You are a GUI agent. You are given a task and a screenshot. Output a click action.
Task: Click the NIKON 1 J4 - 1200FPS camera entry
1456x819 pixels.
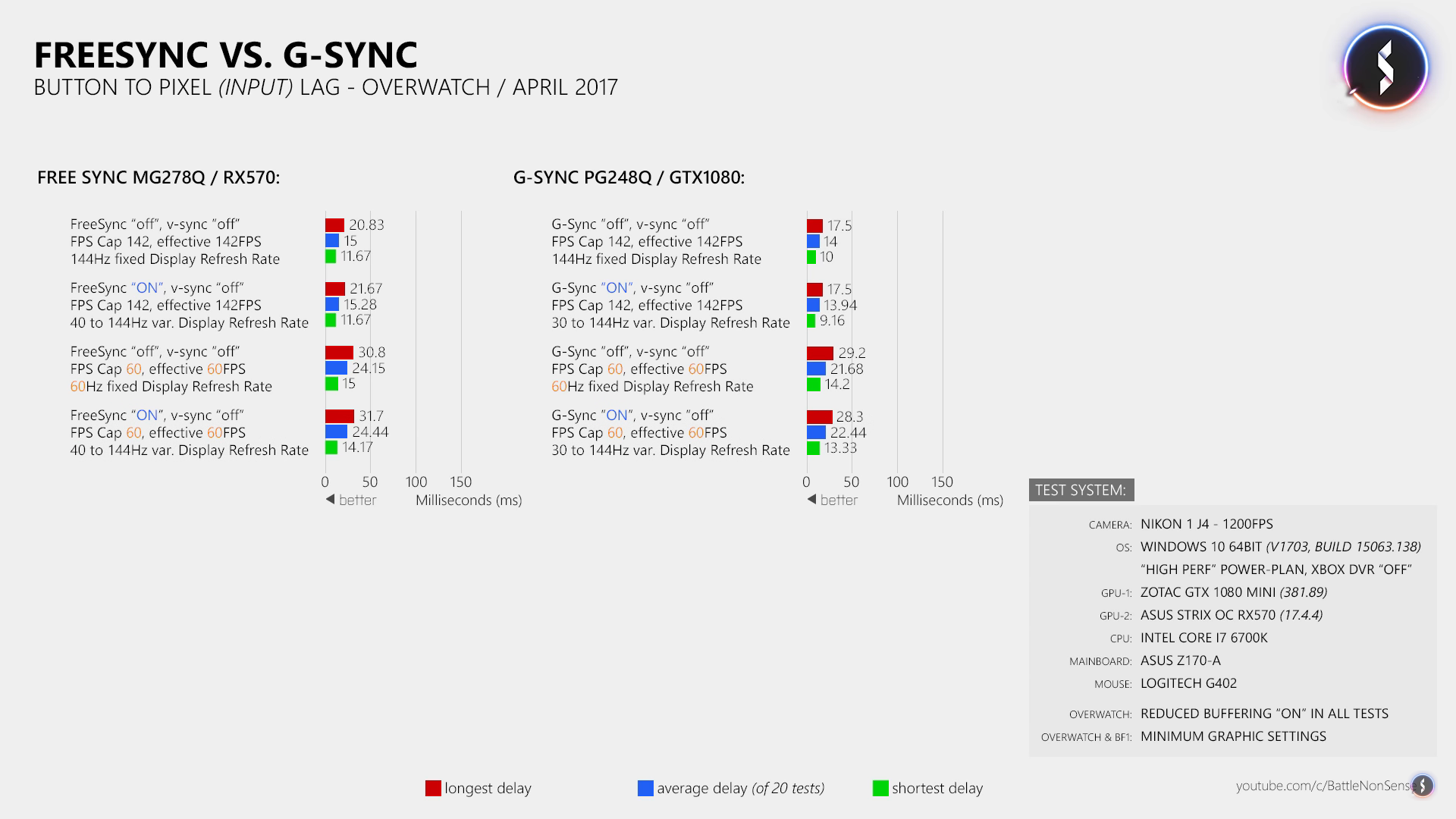(1207, 524)
